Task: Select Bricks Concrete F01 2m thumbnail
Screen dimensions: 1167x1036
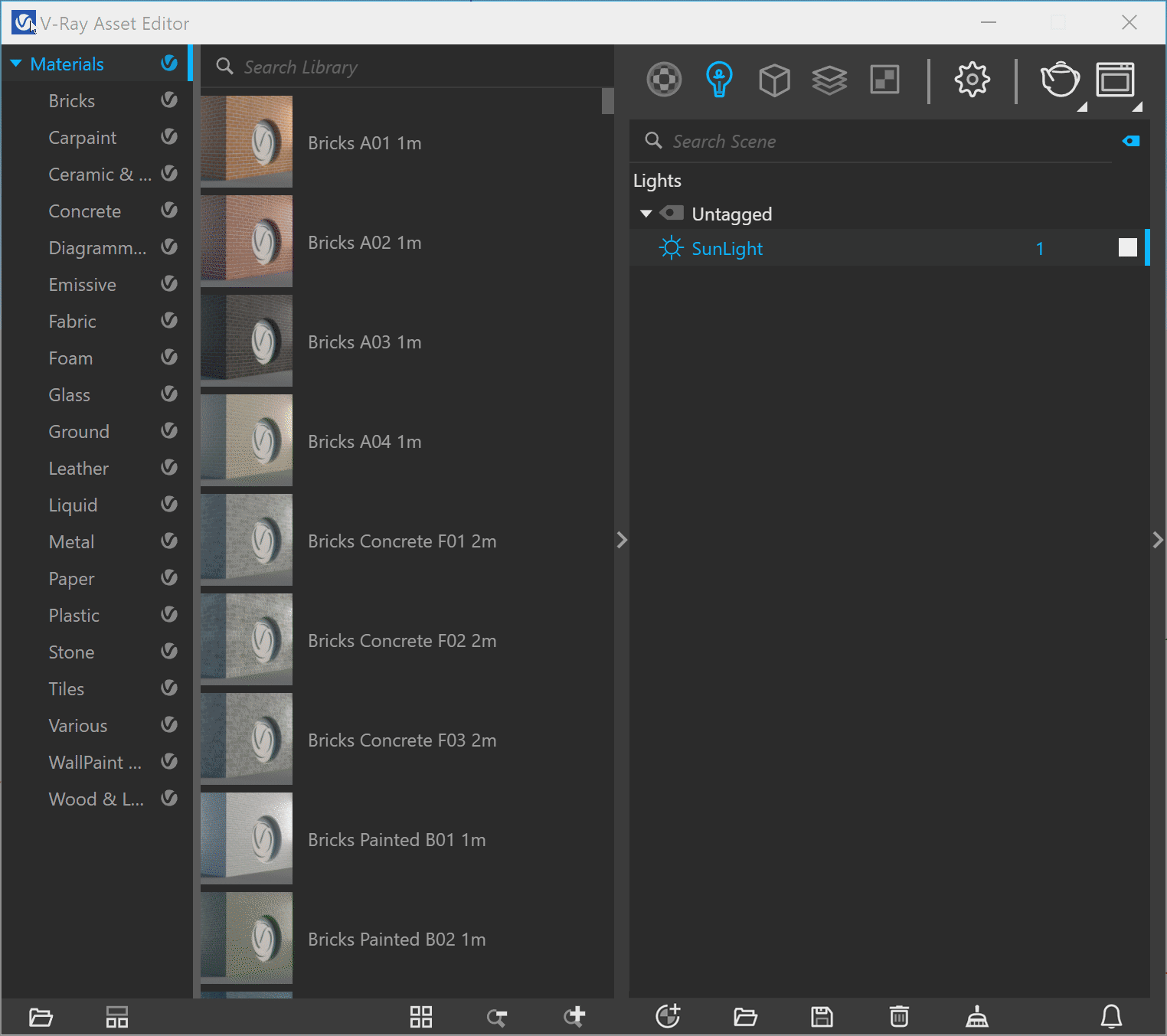Action: [x=247, y=540]
